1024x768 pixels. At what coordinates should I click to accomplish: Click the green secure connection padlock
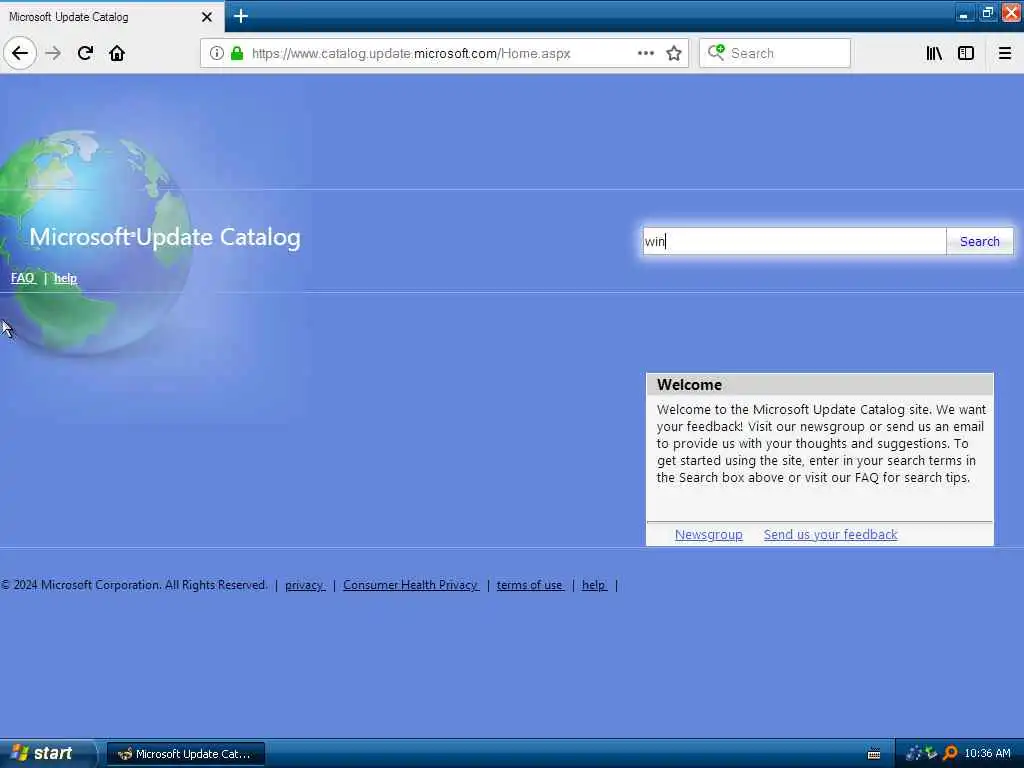tap(237, 53)
